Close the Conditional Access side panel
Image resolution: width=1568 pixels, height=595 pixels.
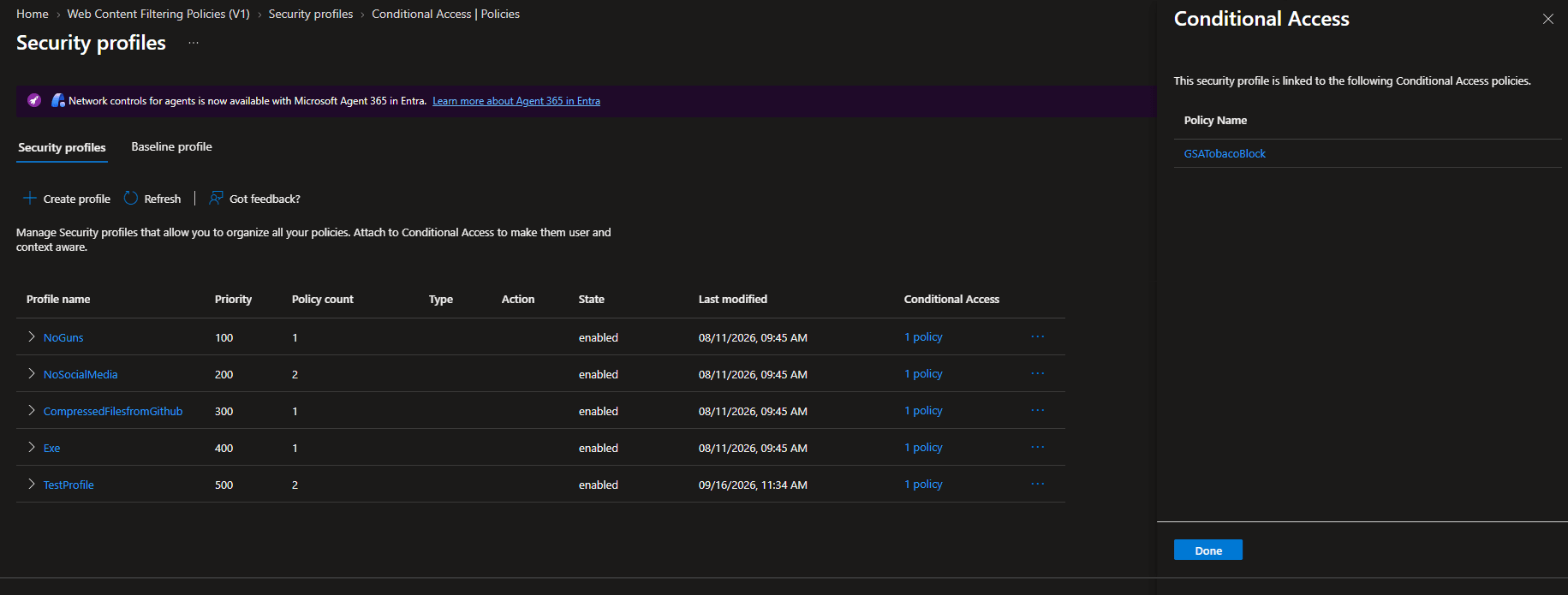1548,19
